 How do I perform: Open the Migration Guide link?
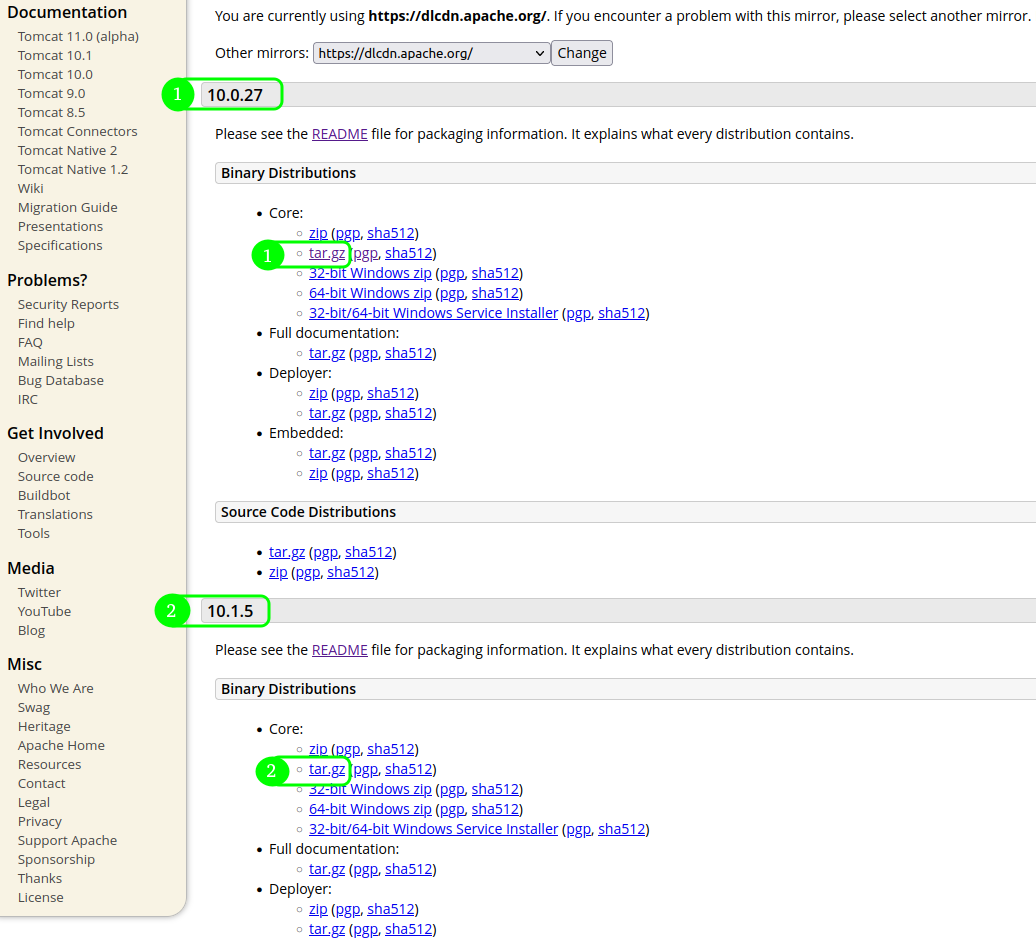pos(67,207)
